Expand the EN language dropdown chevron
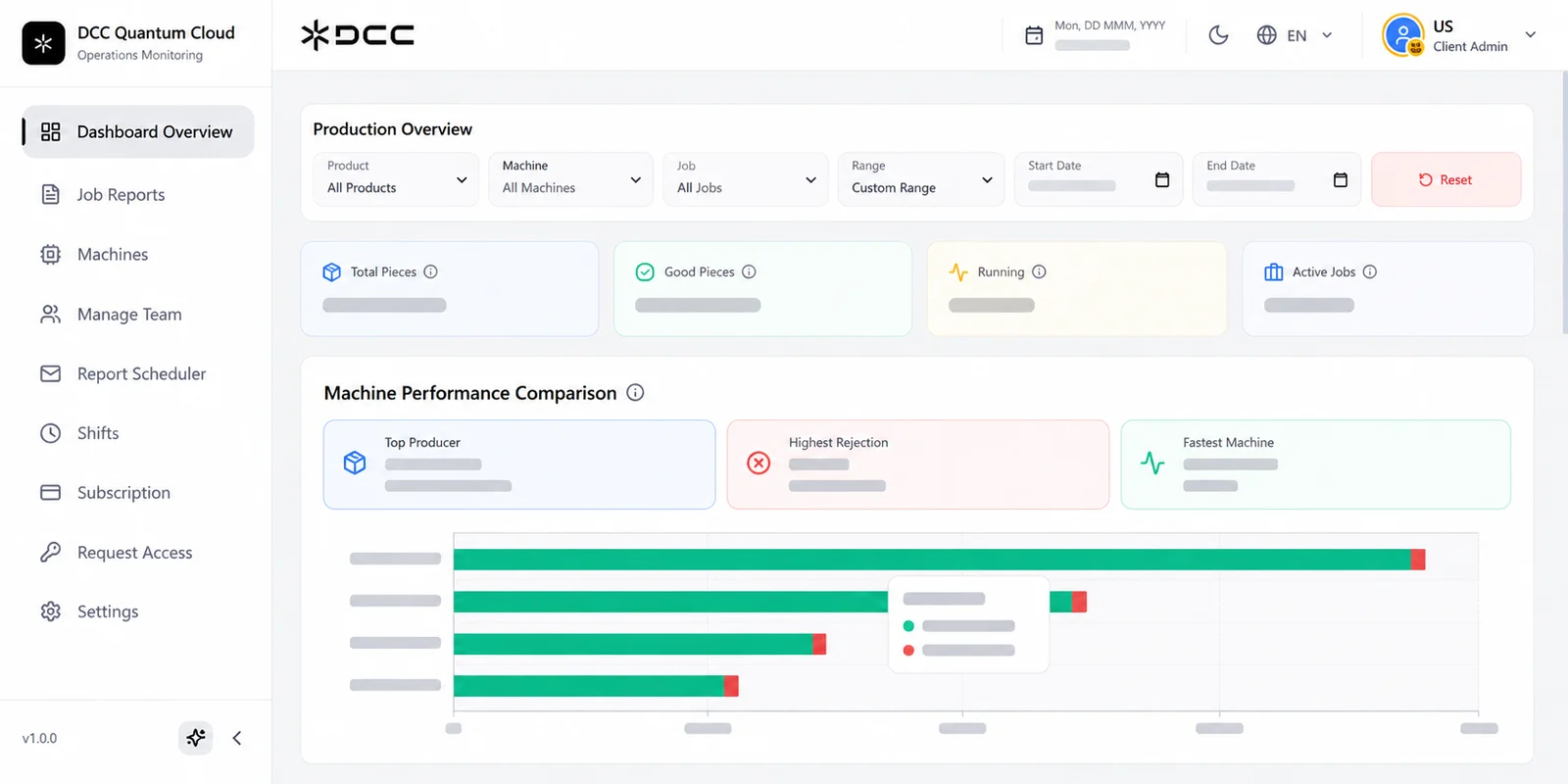This screenshot has width=1568, height=784. [x=1327, y=35]
